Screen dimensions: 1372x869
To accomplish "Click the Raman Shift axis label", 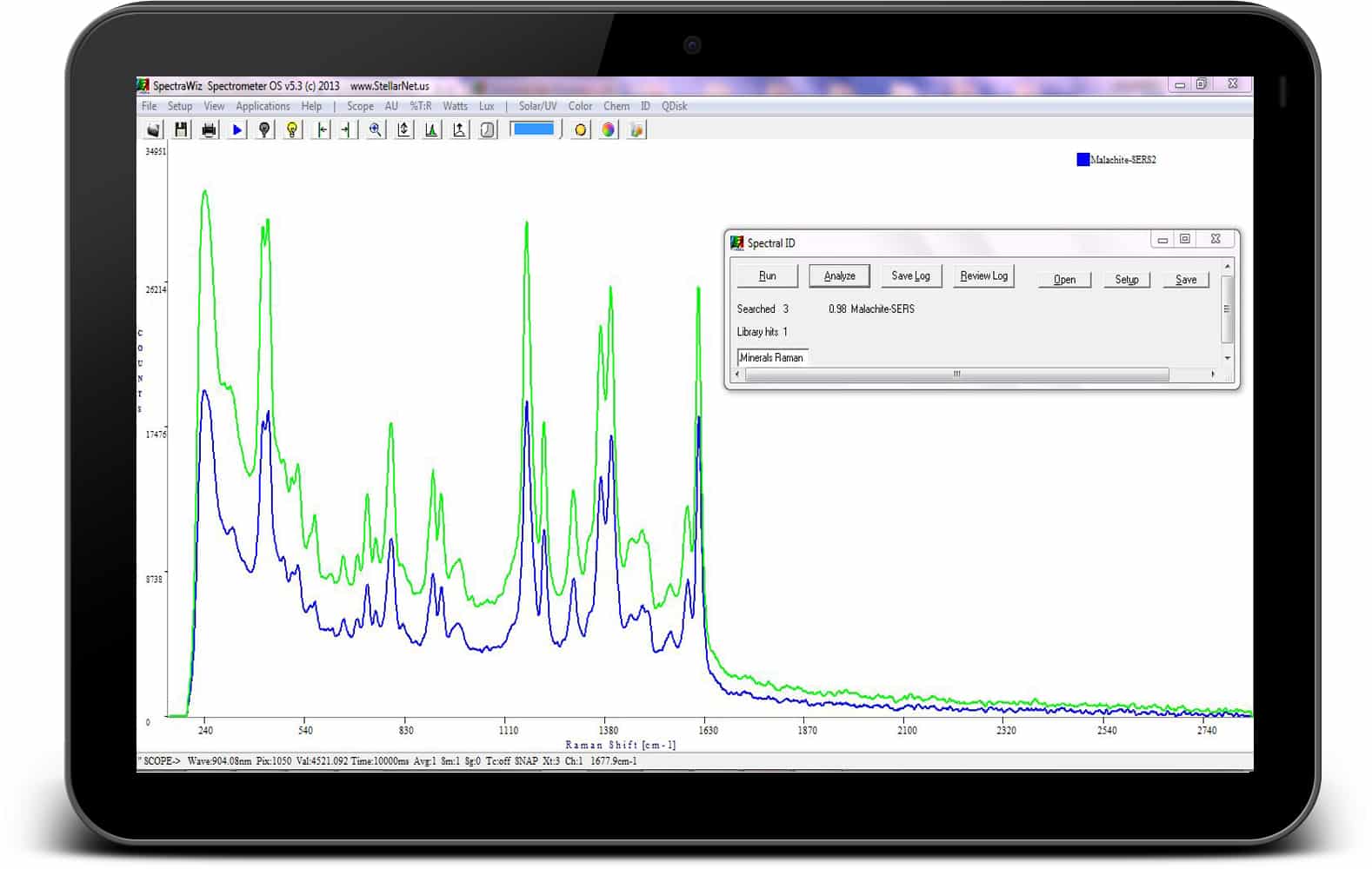I will coord(620,745).
